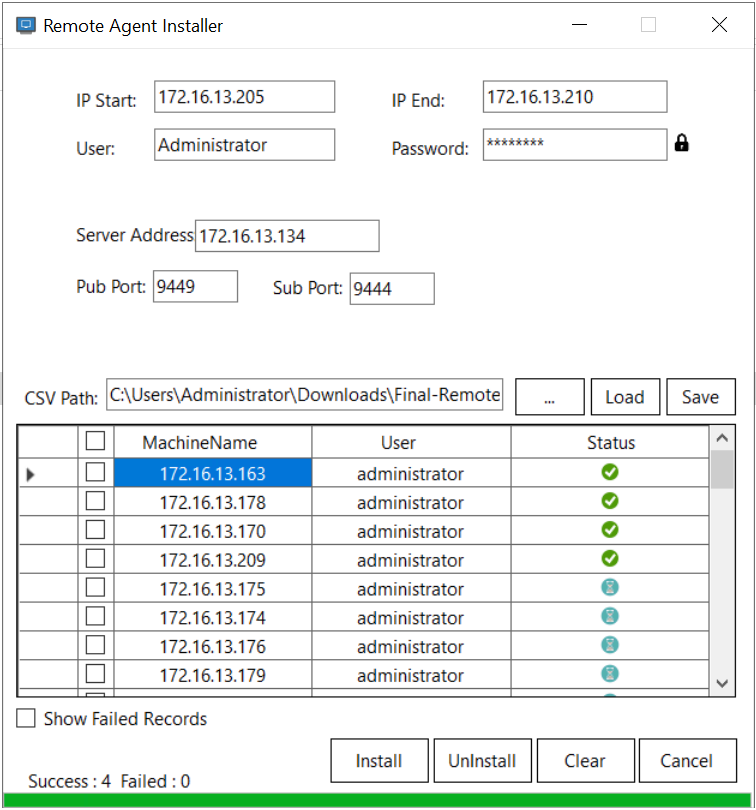756x810 pixels.
Task: Click the Remote Agent Installer title icon
Action: click(x=25, y=25)
